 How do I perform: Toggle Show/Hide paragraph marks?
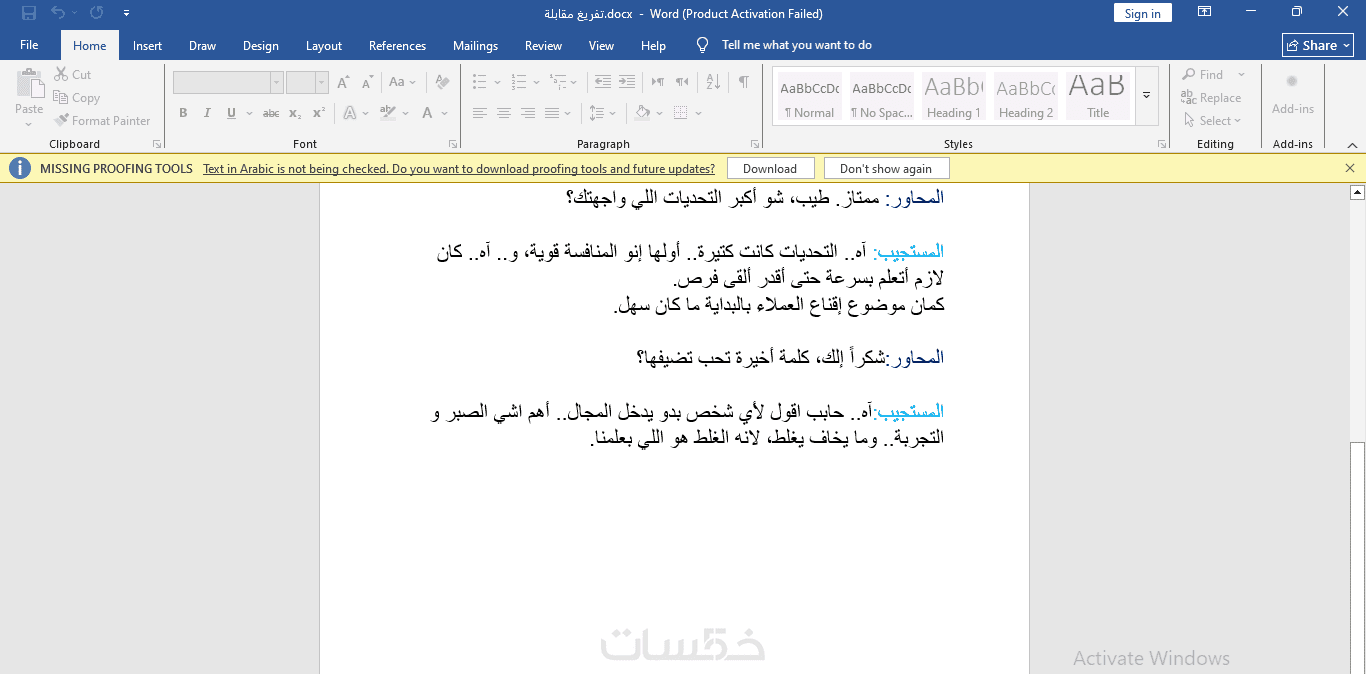pos(744,82)
